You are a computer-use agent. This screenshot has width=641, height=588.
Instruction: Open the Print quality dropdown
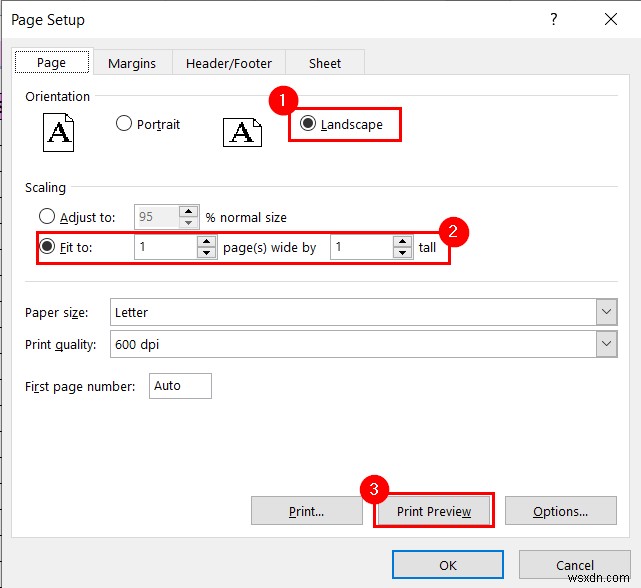[x=607, y=344]
